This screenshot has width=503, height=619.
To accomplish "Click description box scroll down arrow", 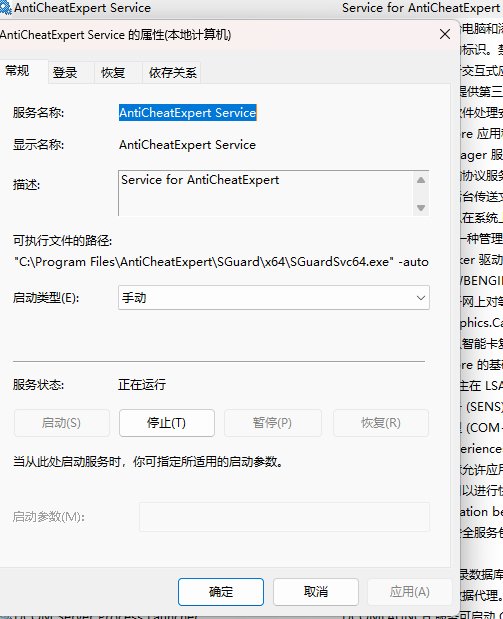I will pos(421,208).
